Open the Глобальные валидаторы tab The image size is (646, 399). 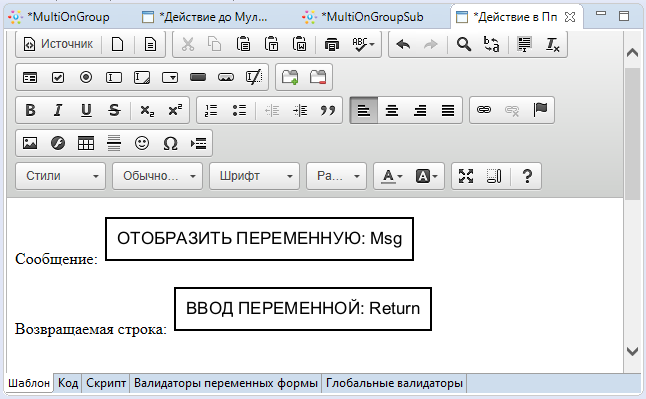pyautogui.click(x=394, y=383)
